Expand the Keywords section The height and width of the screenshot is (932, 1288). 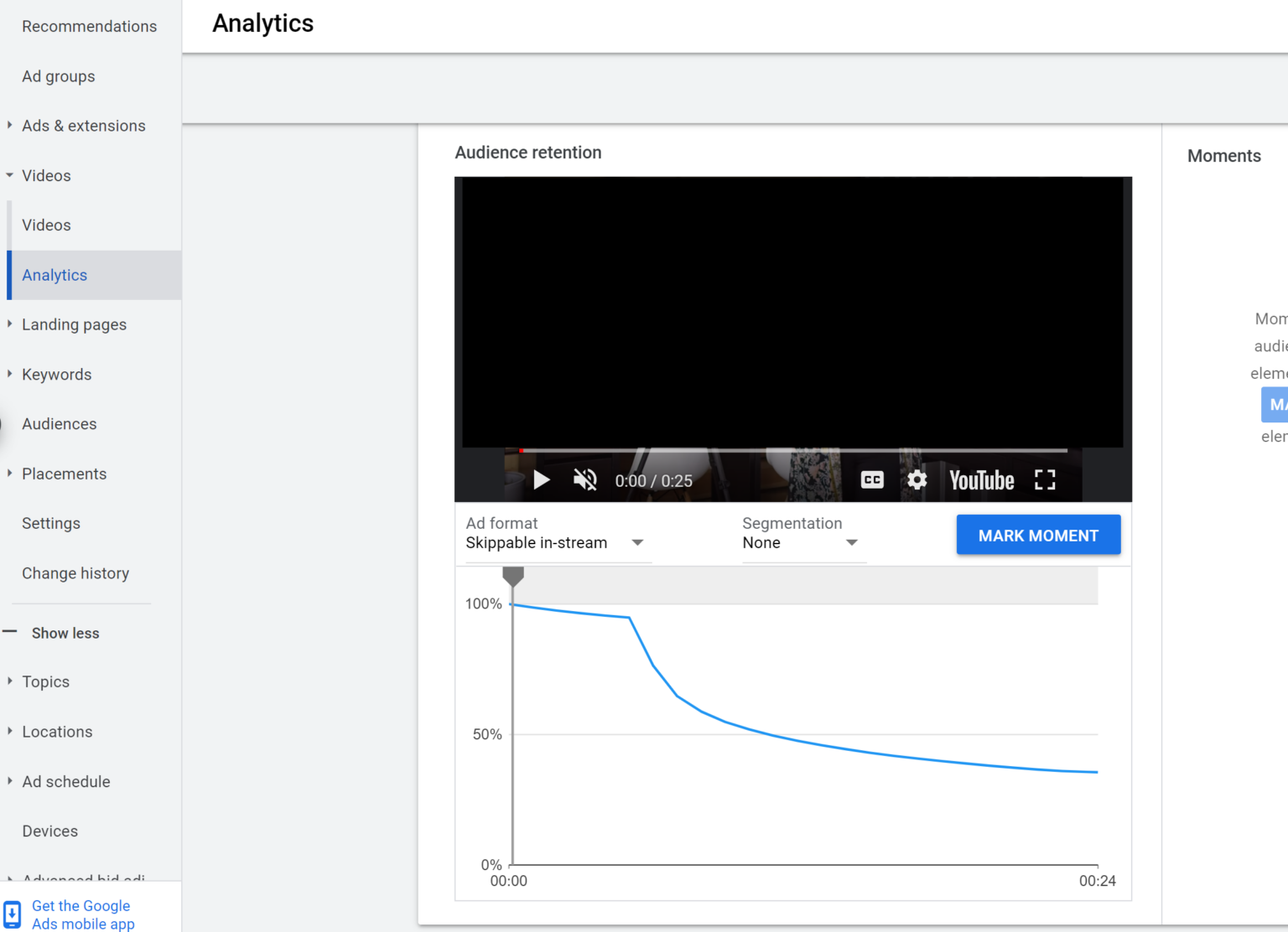[8, 374]
